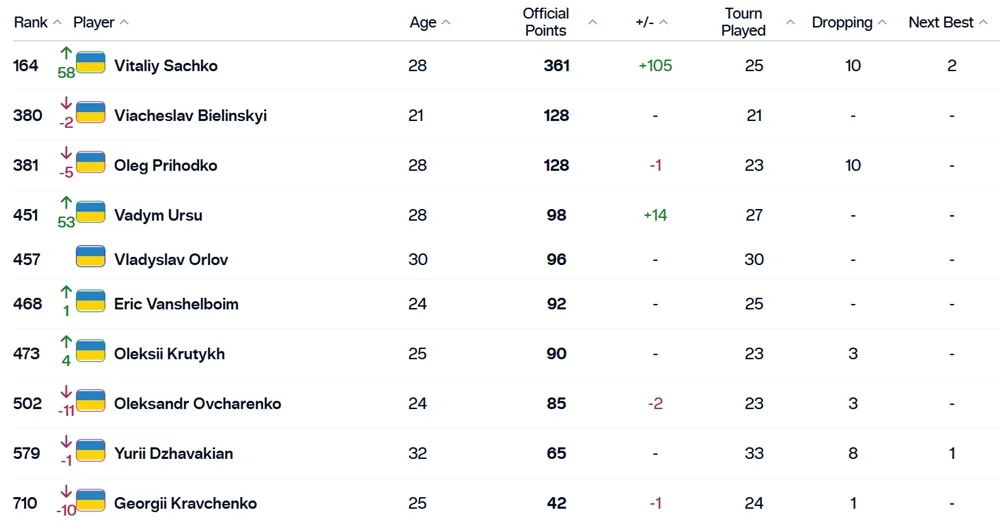Image resolution: width=1000 pixels, height=527 pixels.
Task: Click Vladyslav Orlov's country flag
Action: coord(91,257)
